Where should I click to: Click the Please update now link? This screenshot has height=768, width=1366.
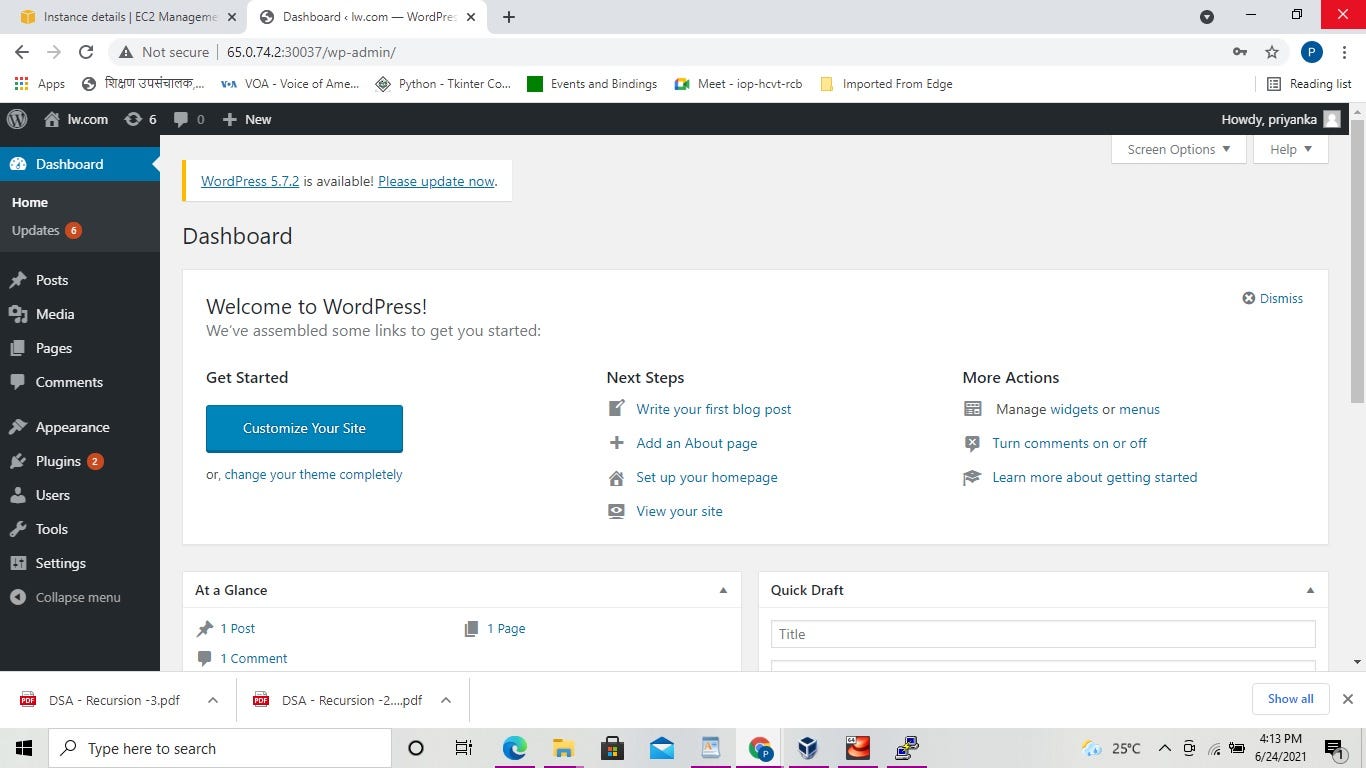tap(436, 181)
